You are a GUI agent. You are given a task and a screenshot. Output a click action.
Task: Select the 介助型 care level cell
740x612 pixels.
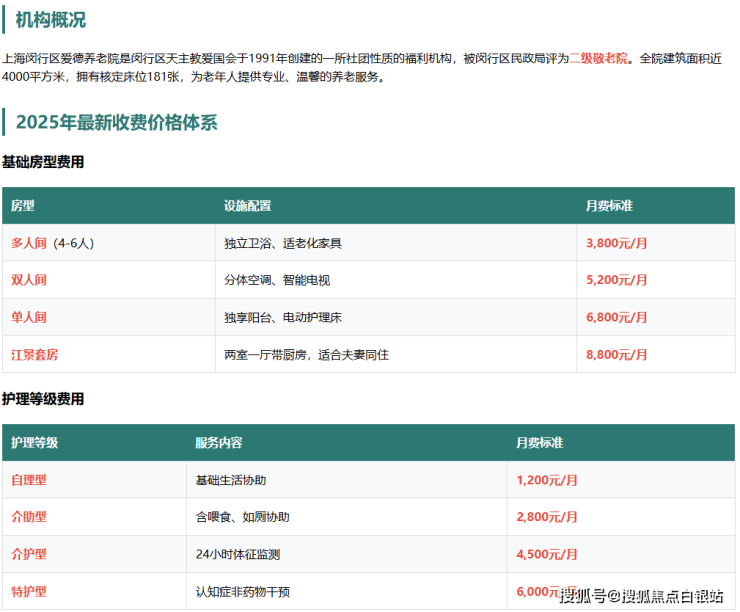[x=29, y=517]
